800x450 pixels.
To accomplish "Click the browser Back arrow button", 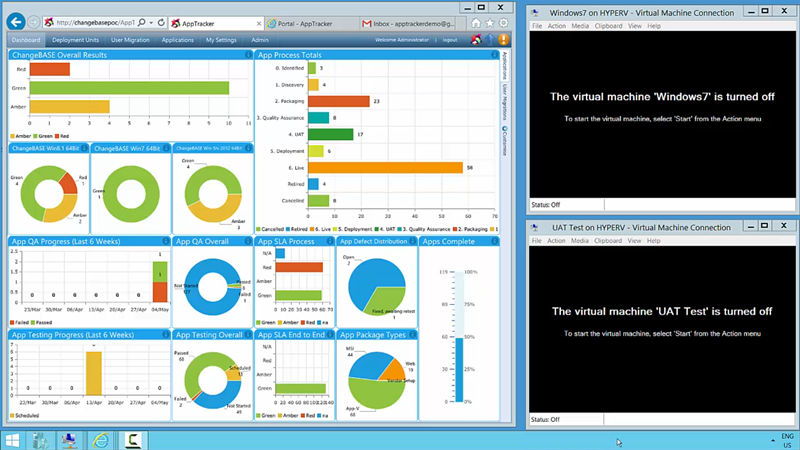I will coord(16,22).
